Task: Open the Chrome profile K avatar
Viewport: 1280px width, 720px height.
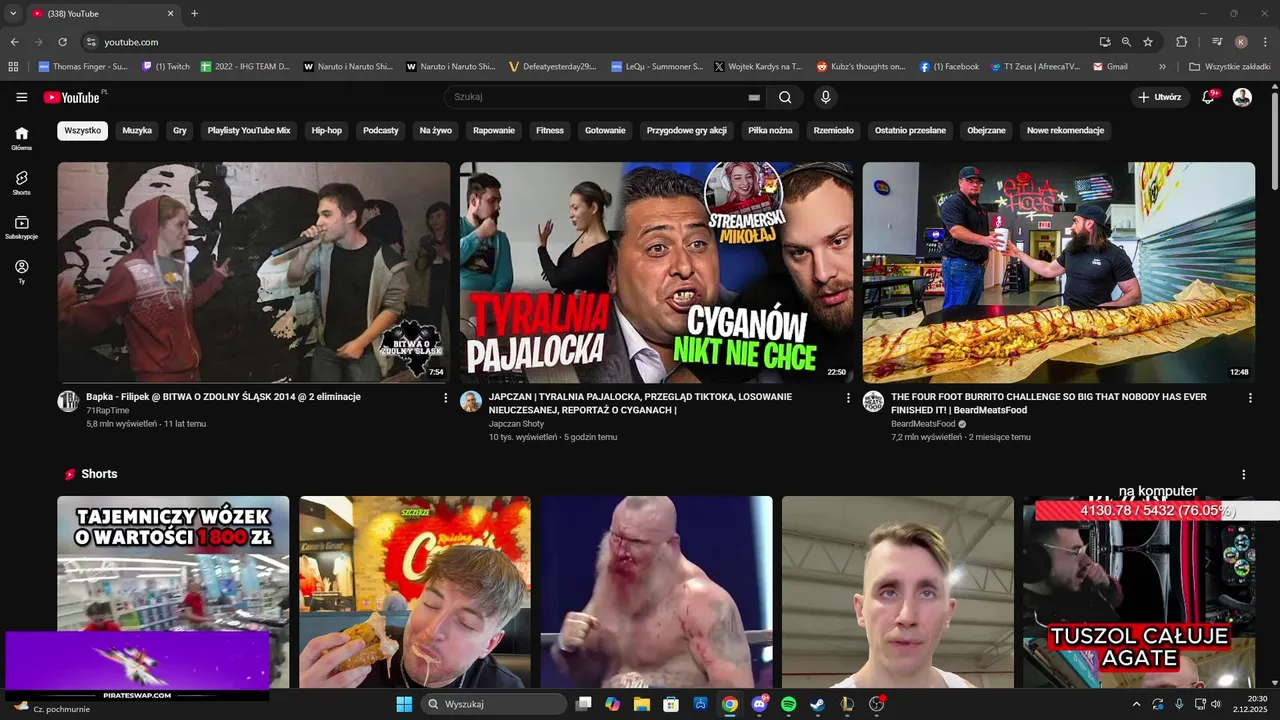Action: [x=1241, y=42]
